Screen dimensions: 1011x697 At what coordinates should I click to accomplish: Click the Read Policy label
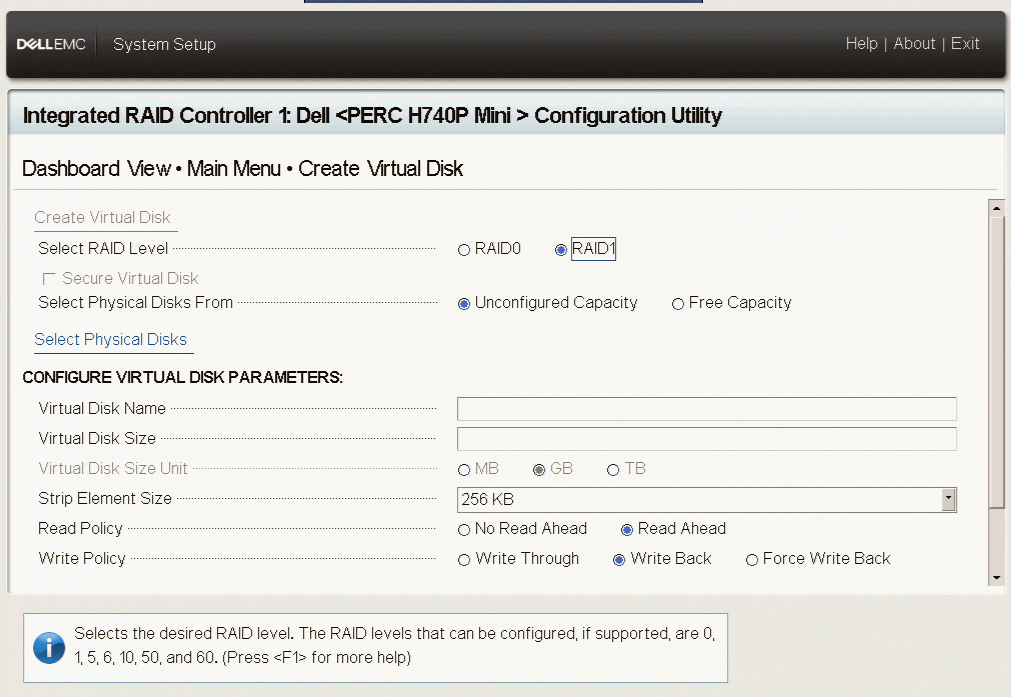80,529
